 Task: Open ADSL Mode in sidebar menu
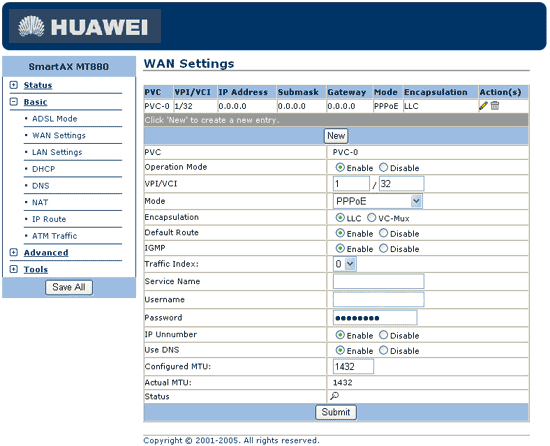click(x=55, y=119)
